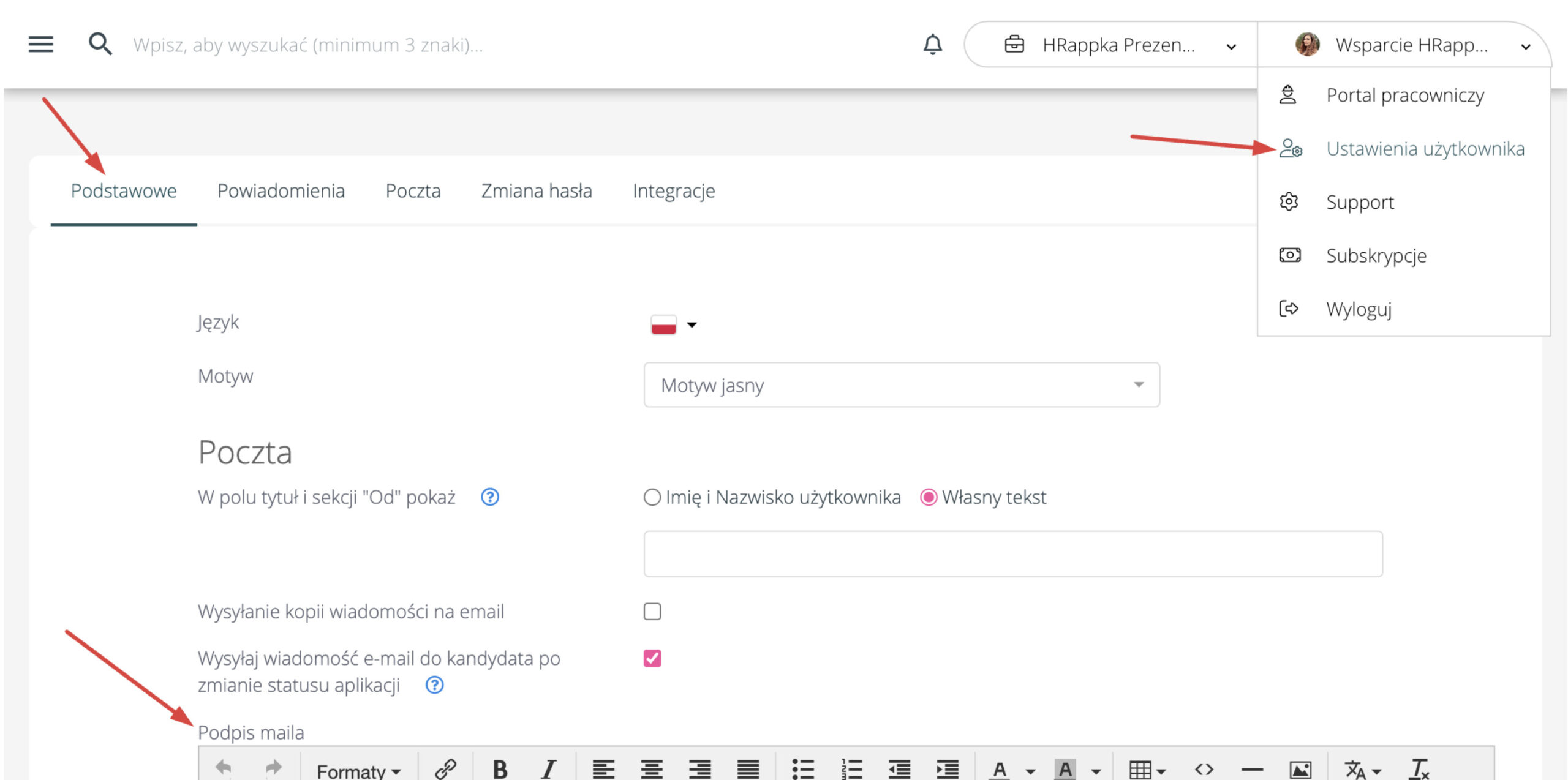Enable "Wysyłanie kopii wiadomości na email" checkbox
1568x780 pixels.
pos(652,611)
